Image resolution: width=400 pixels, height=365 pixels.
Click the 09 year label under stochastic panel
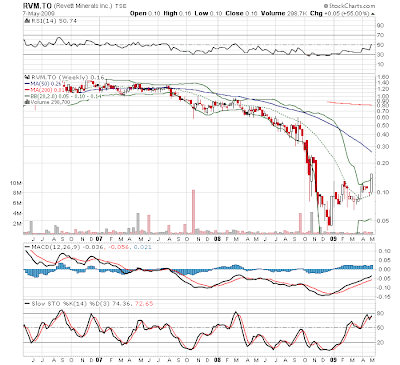click(334, 360)
